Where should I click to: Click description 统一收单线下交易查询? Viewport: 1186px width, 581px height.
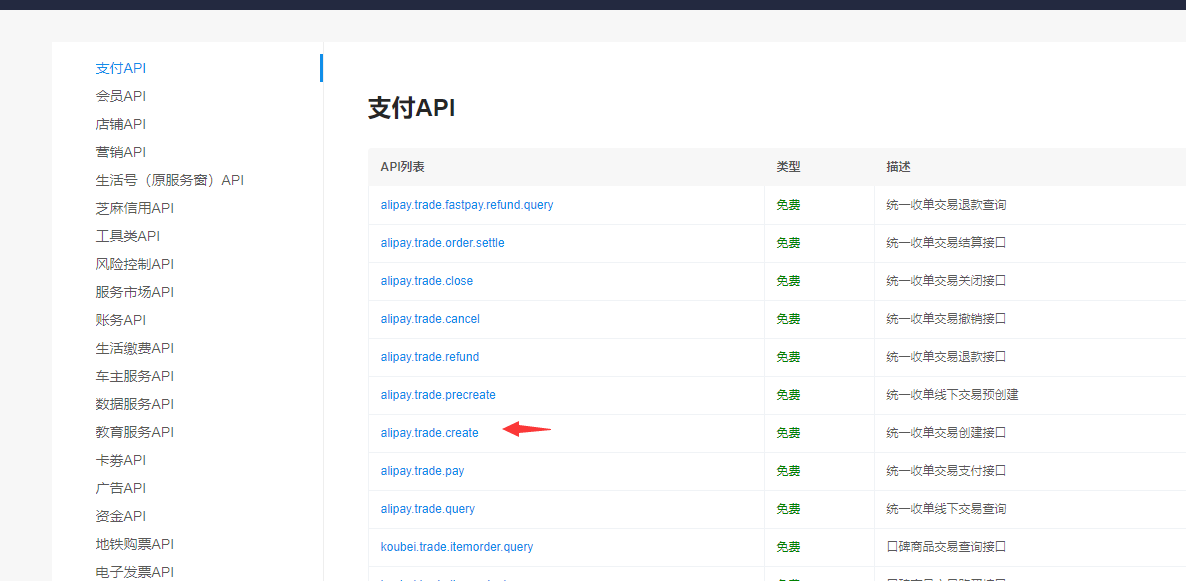tap(946, 508)
